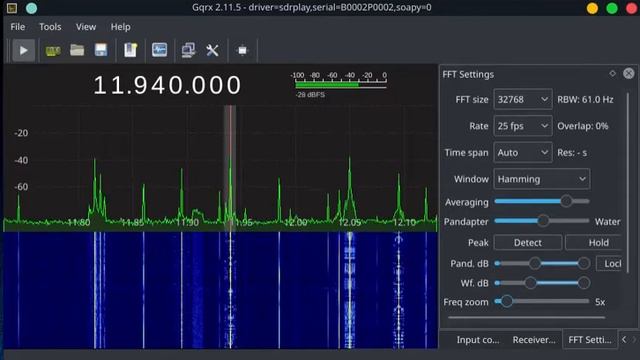Click the Pandapter/Waterfall split slider handle
This screenshot has width=640, height=360.
click(x=543, y=221)
